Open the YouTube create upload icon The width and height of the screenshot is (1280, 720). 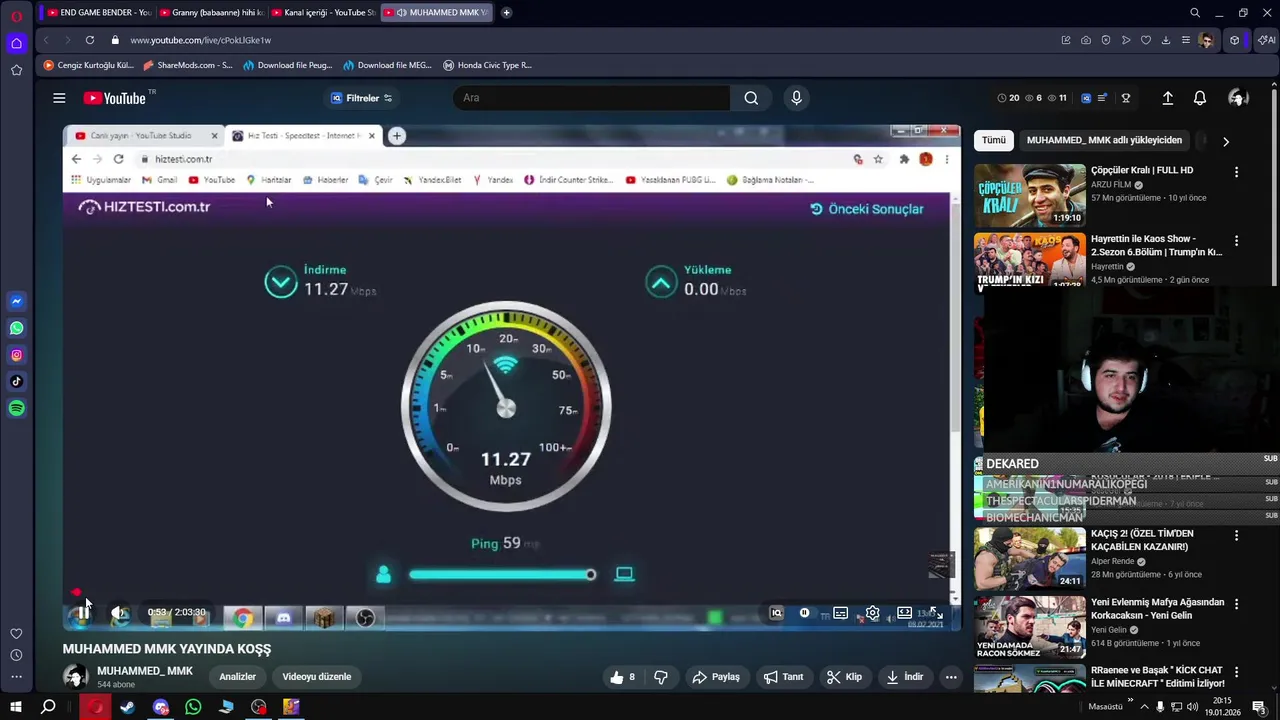click(x=1167, y=98)
